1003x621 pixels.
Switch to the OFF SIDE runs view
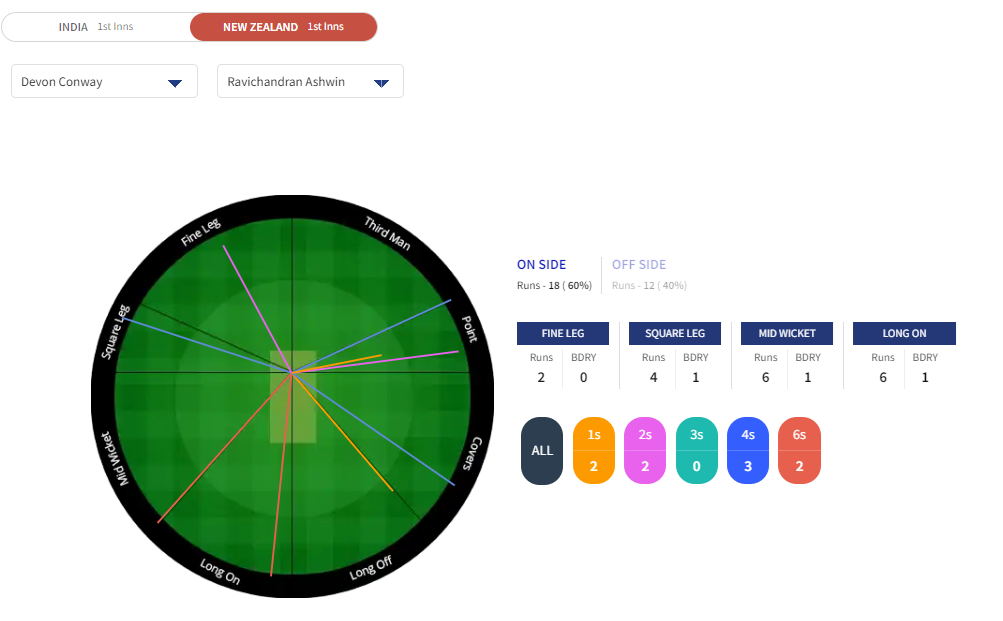(639, 265)
